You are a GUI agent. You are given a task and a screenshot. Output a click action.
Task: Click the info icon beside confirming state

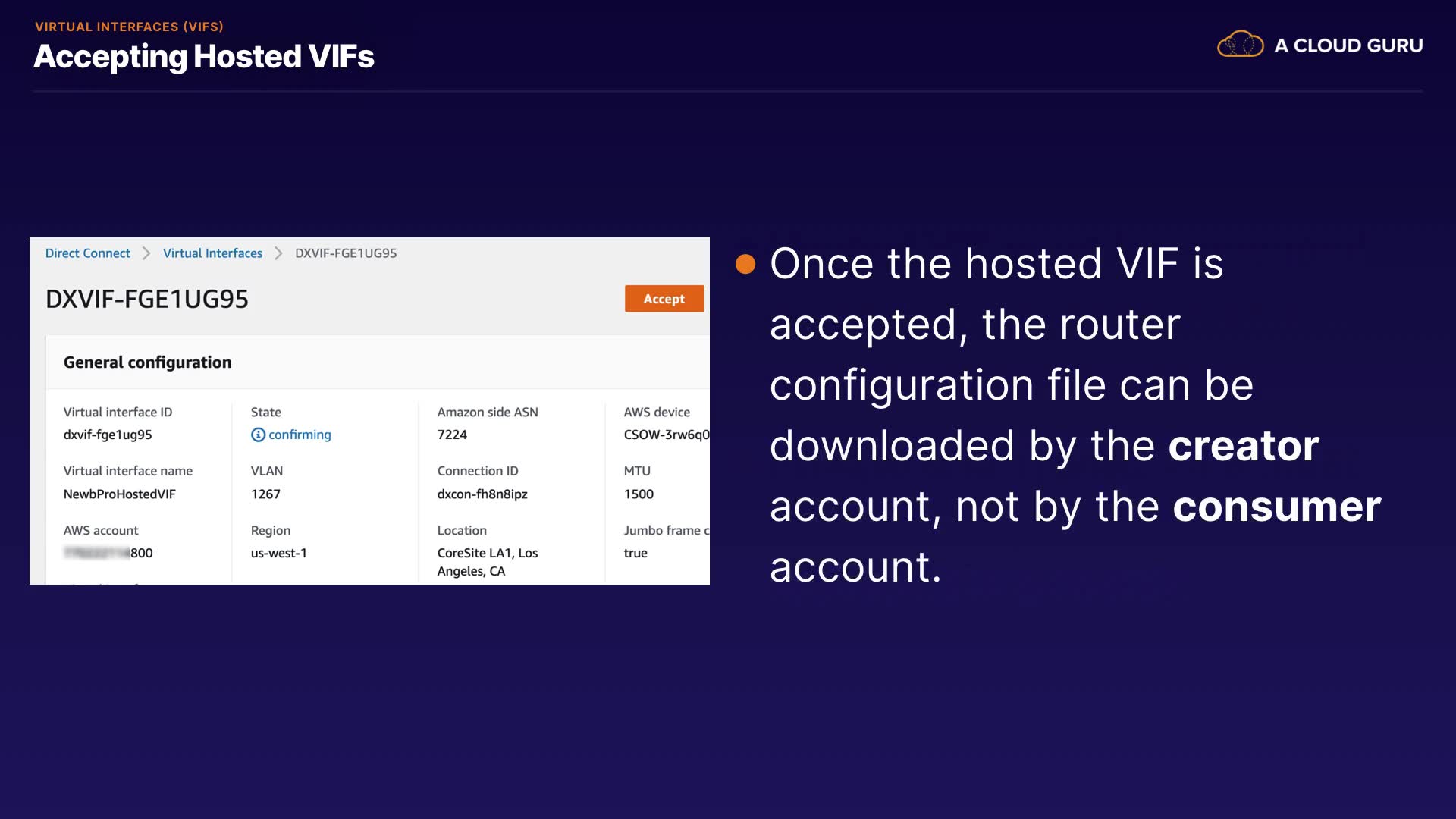coord(258,435)
